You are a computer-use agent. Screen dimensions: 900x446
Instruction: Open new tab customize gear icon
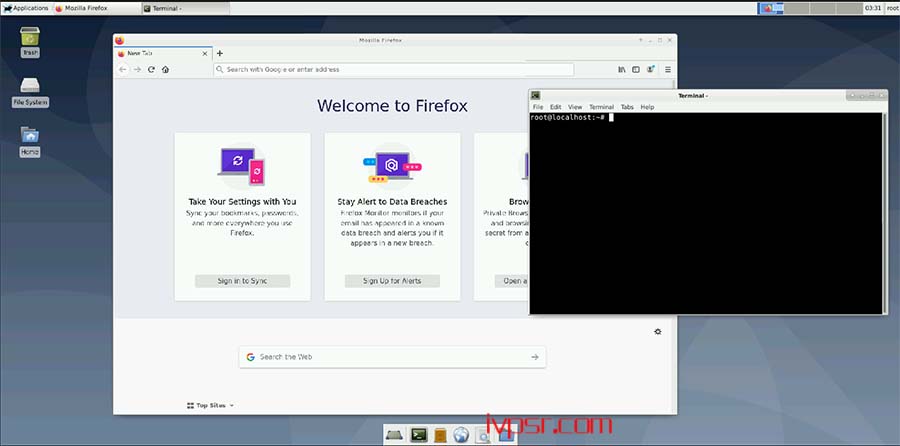[x=658, y=332]
